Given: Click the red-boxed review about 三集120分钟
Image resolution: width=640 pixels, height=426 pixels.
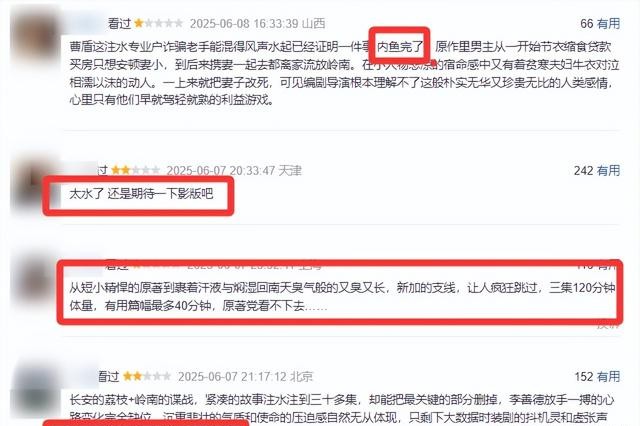Looking at the screenshot, I should point(342,297).
